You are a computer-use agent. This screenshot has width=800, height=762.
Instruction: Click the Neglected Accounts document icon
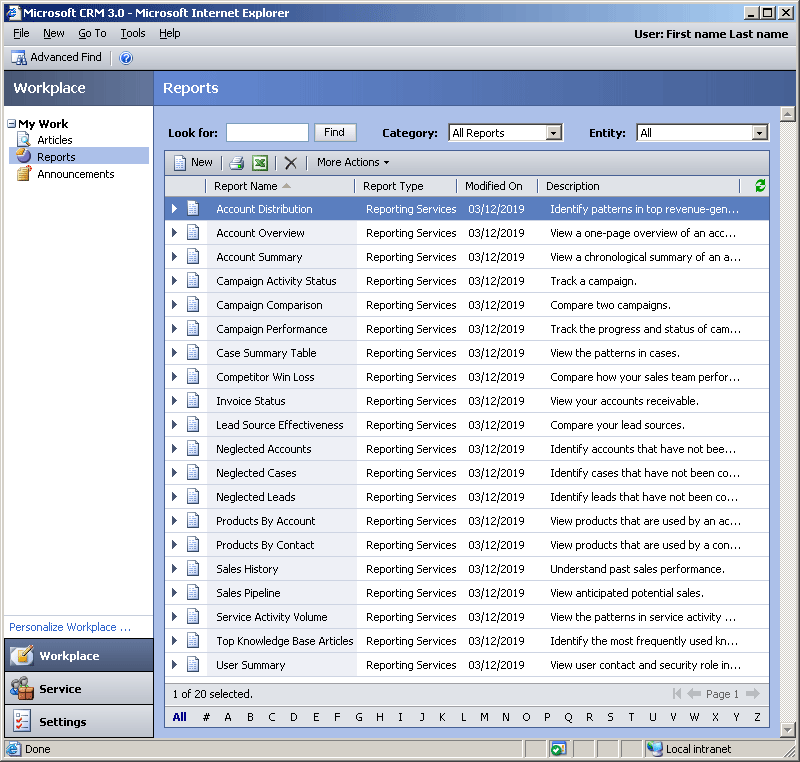[x=193, y=448]
